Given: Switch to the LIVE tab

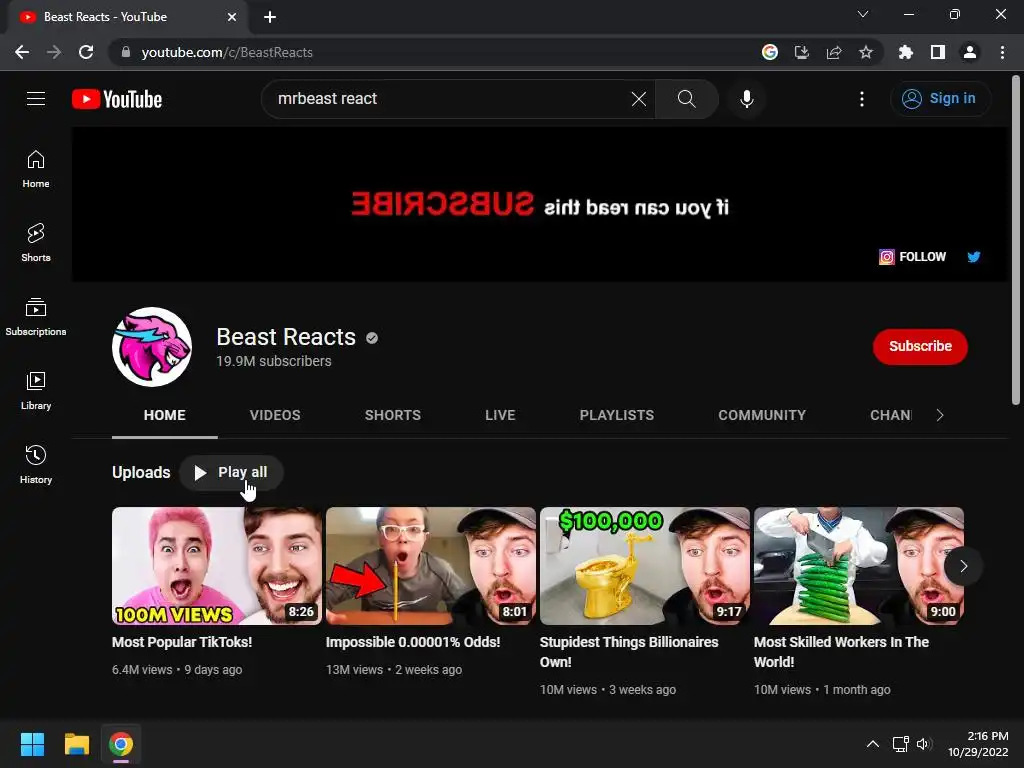Looking at the screenshot, I should coord(500,415).
